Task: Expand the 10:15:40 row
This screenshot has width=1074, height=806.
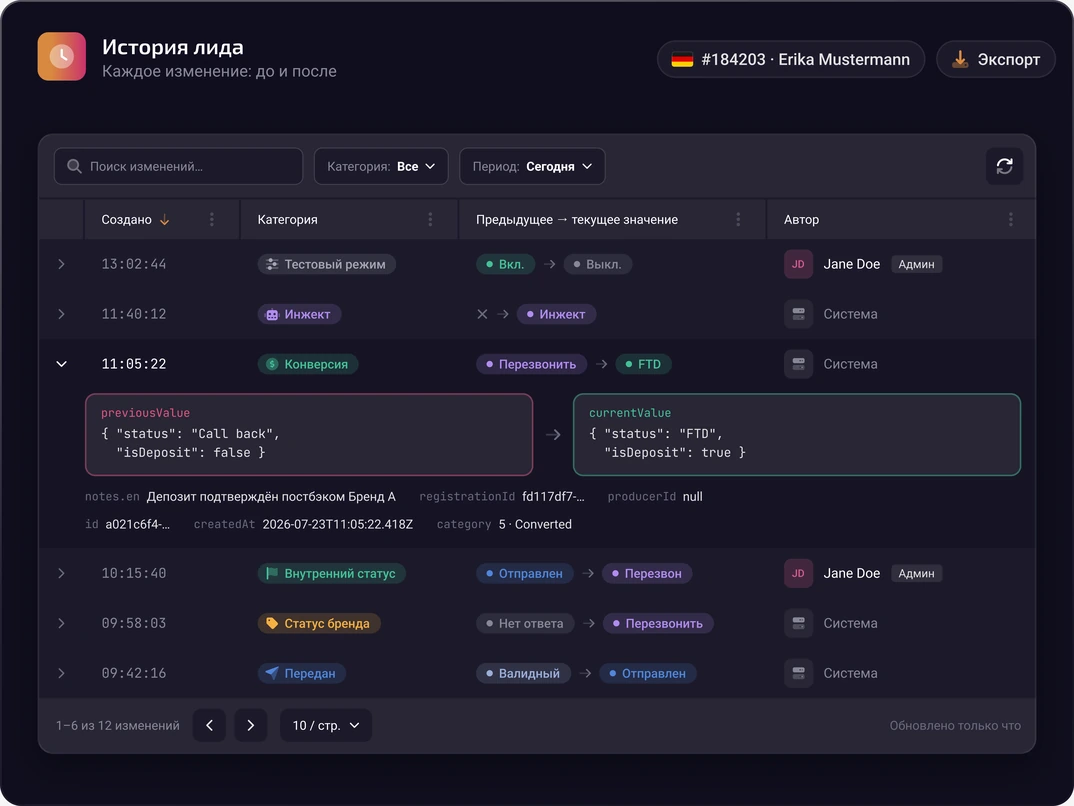Action: pyautogui.click(x=62, y=573)
